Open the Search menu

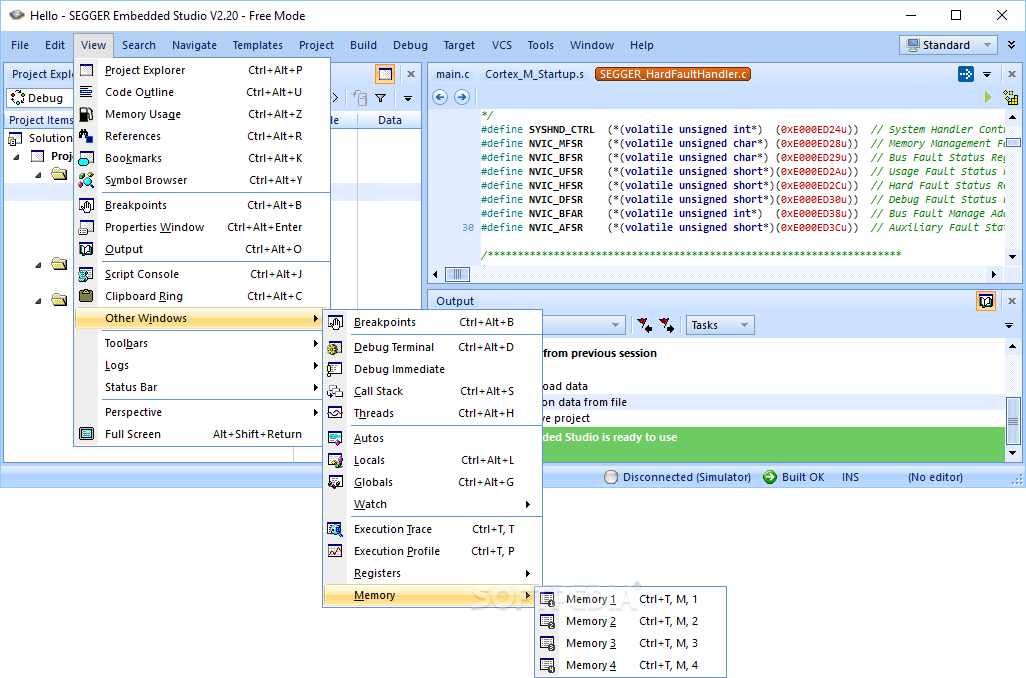(139, 45)
